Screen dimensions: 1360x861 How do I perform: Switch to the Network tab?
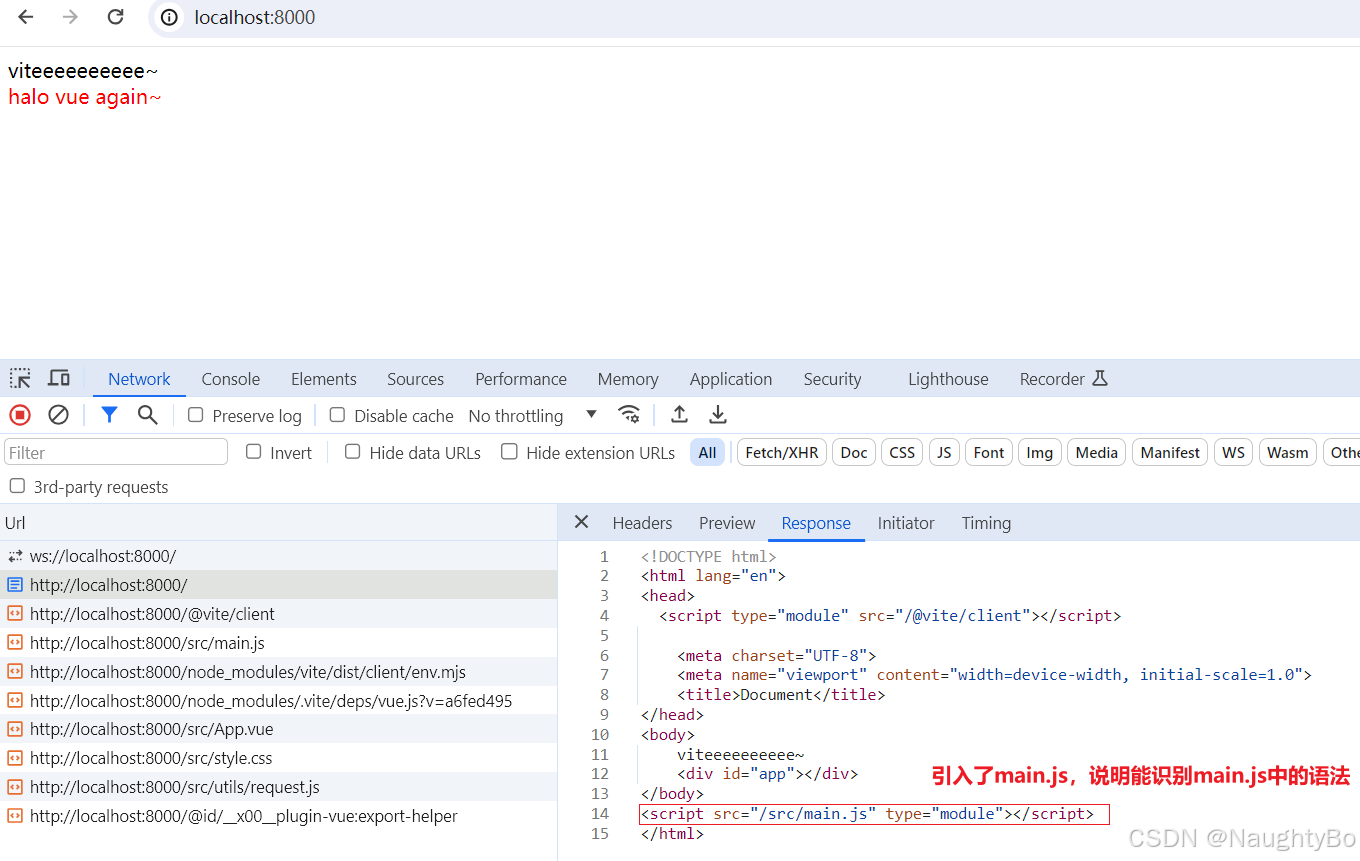click(x=139, y=379)
